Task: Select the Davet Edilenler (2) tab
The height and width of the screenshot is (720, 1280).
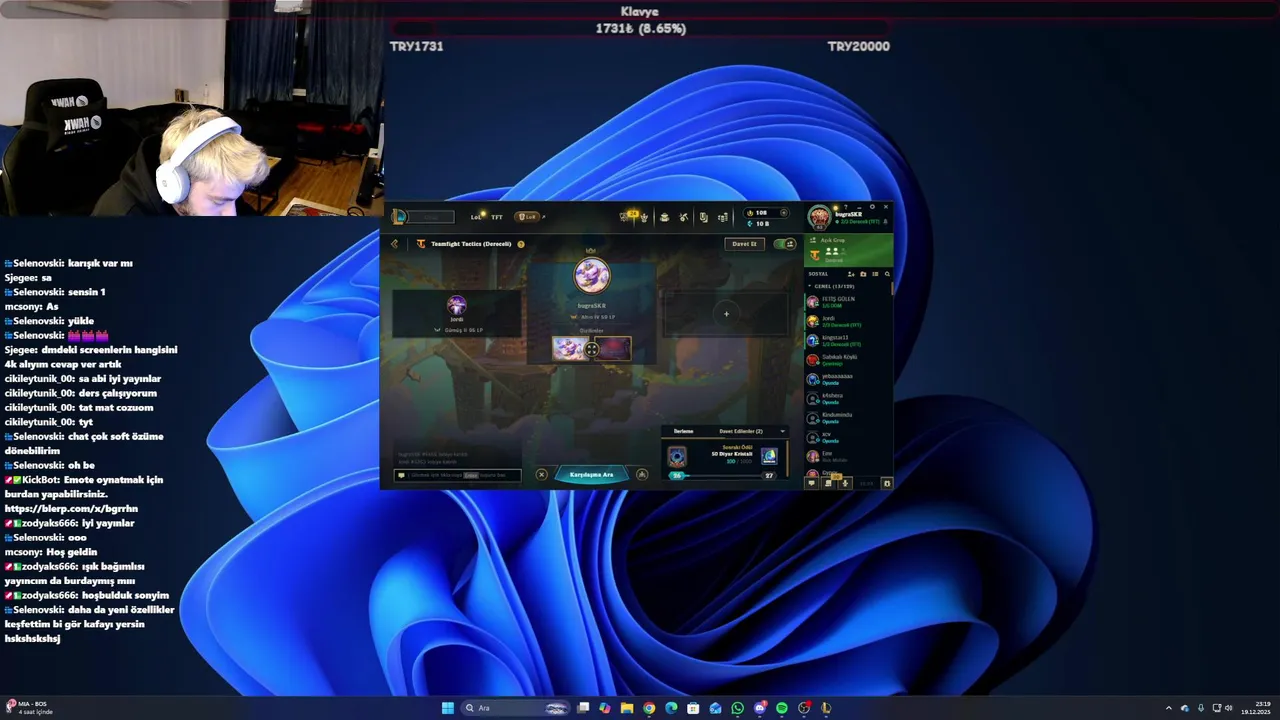Action: (741, 431)
